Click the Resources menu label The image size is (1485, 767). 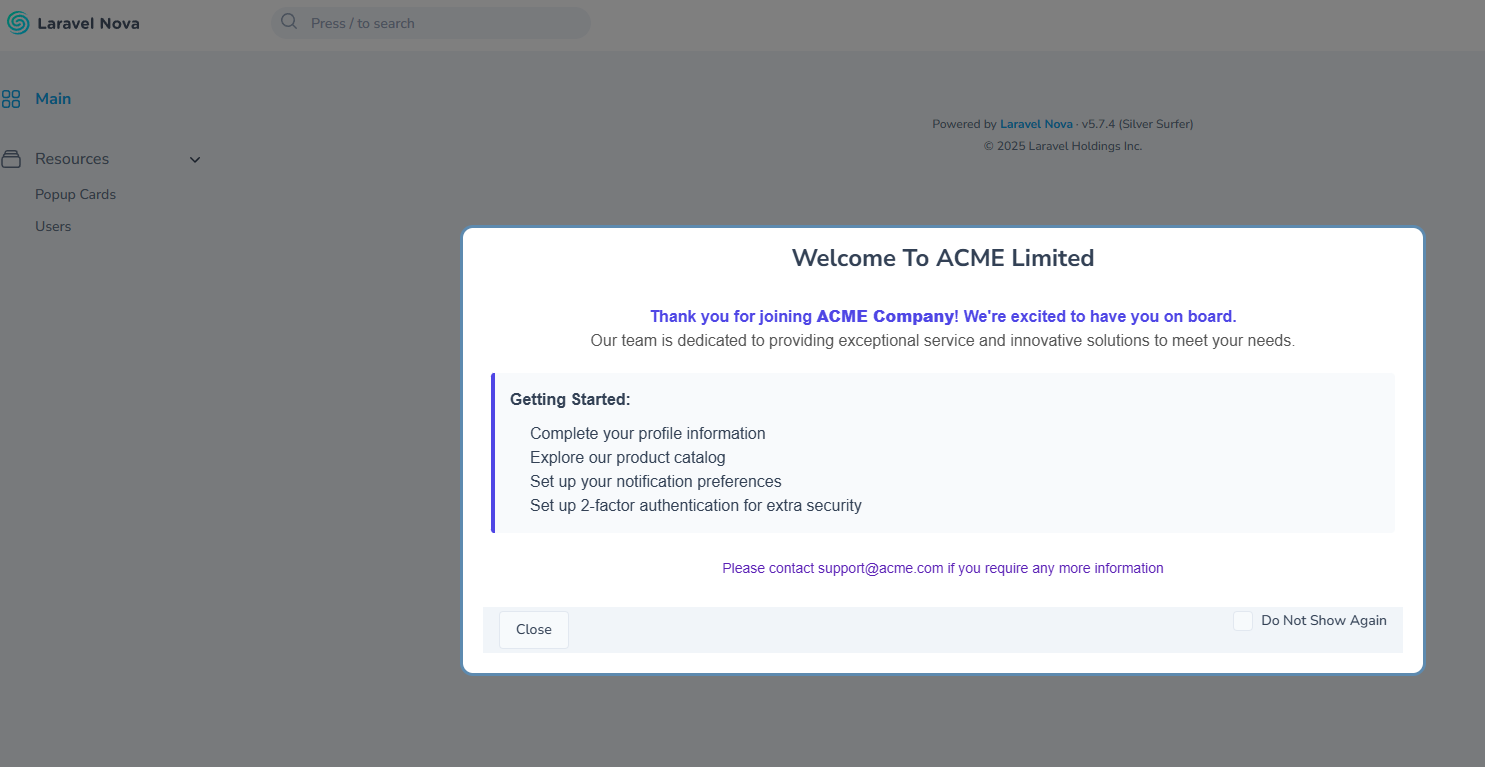click(x=72, y=159)
